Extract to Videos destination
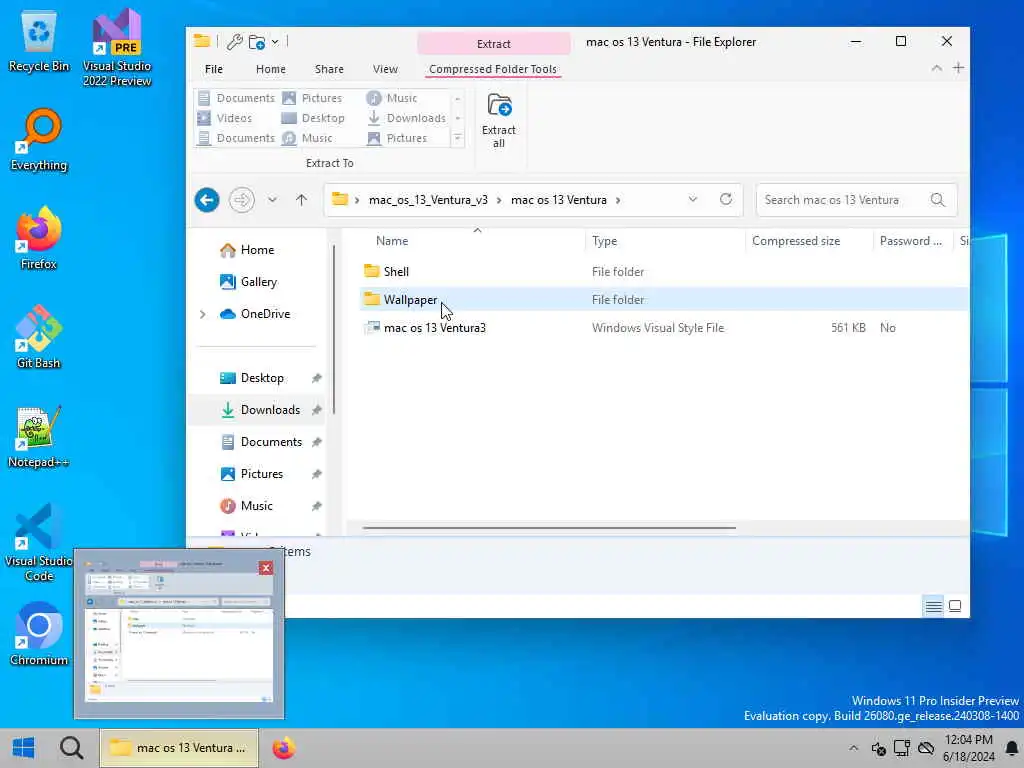The height and width of the screenshot is (768, 1024). coord(225,118)
